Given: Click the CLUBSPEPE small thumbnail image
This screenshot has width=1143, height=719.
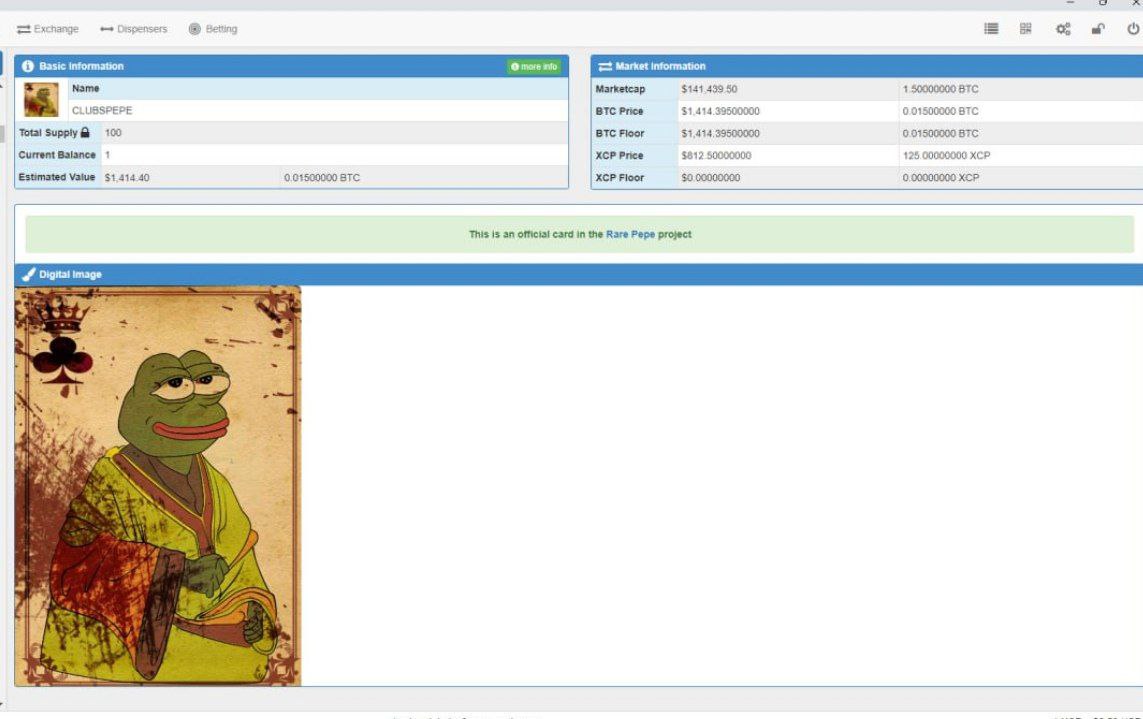Looking at the screenshot, I should click(41, 99).
